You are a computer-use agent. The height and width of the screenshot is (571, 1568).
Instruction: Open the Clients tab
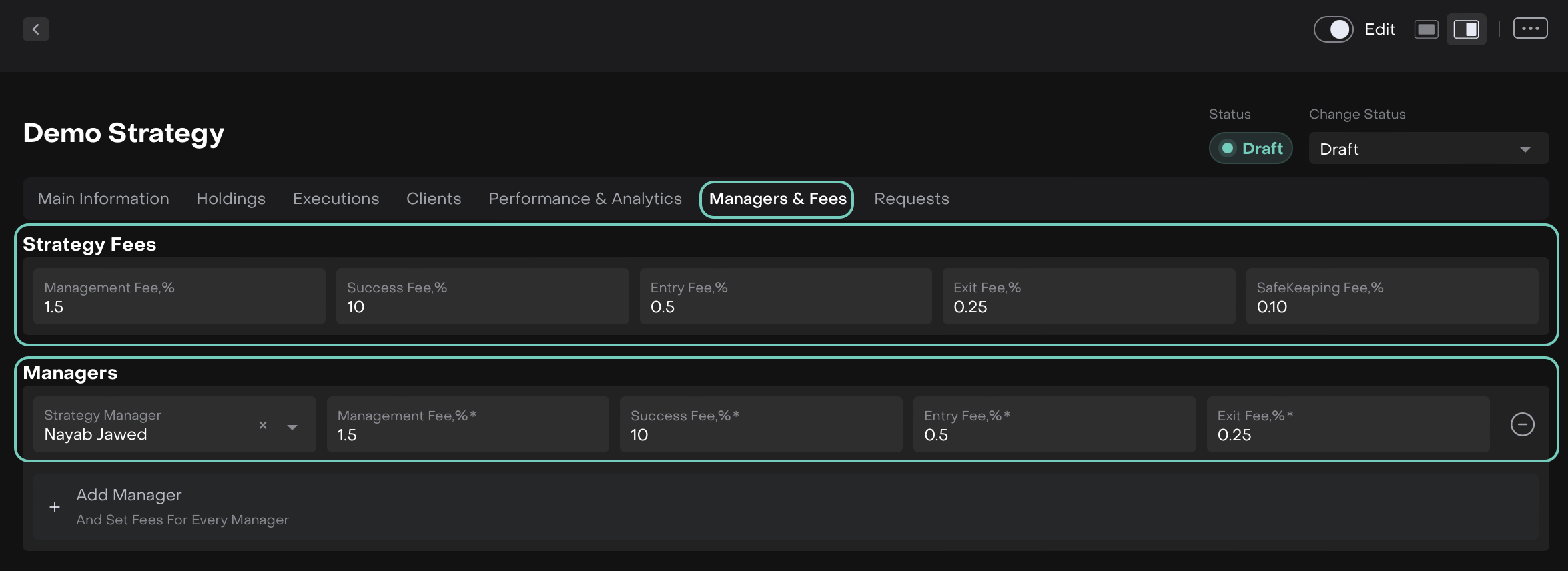pyautogui.click(x=434, y=199)
